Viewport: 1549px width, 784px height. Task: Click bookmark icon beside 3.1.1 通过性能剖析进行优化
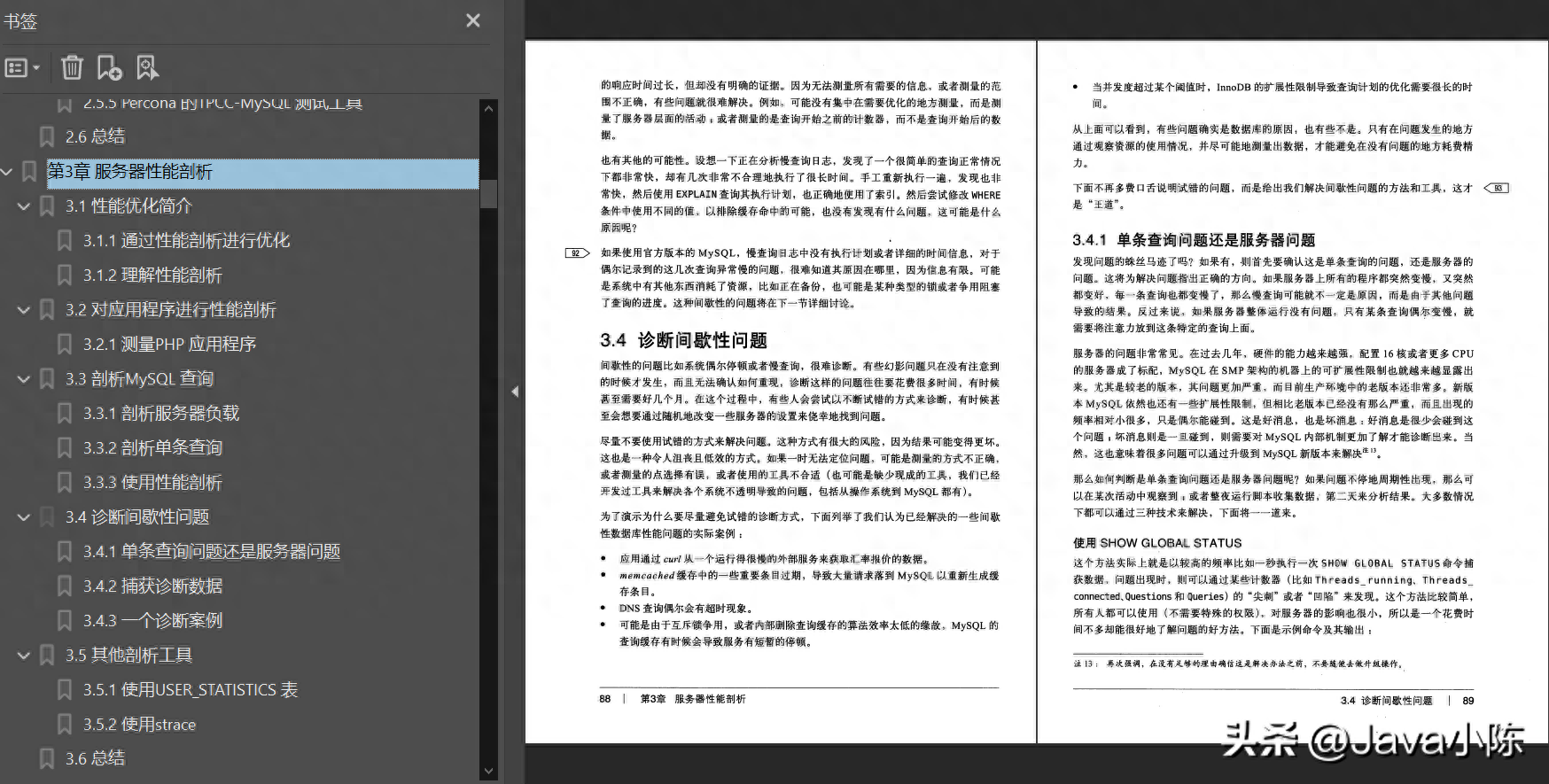click(x=65, y=240)
